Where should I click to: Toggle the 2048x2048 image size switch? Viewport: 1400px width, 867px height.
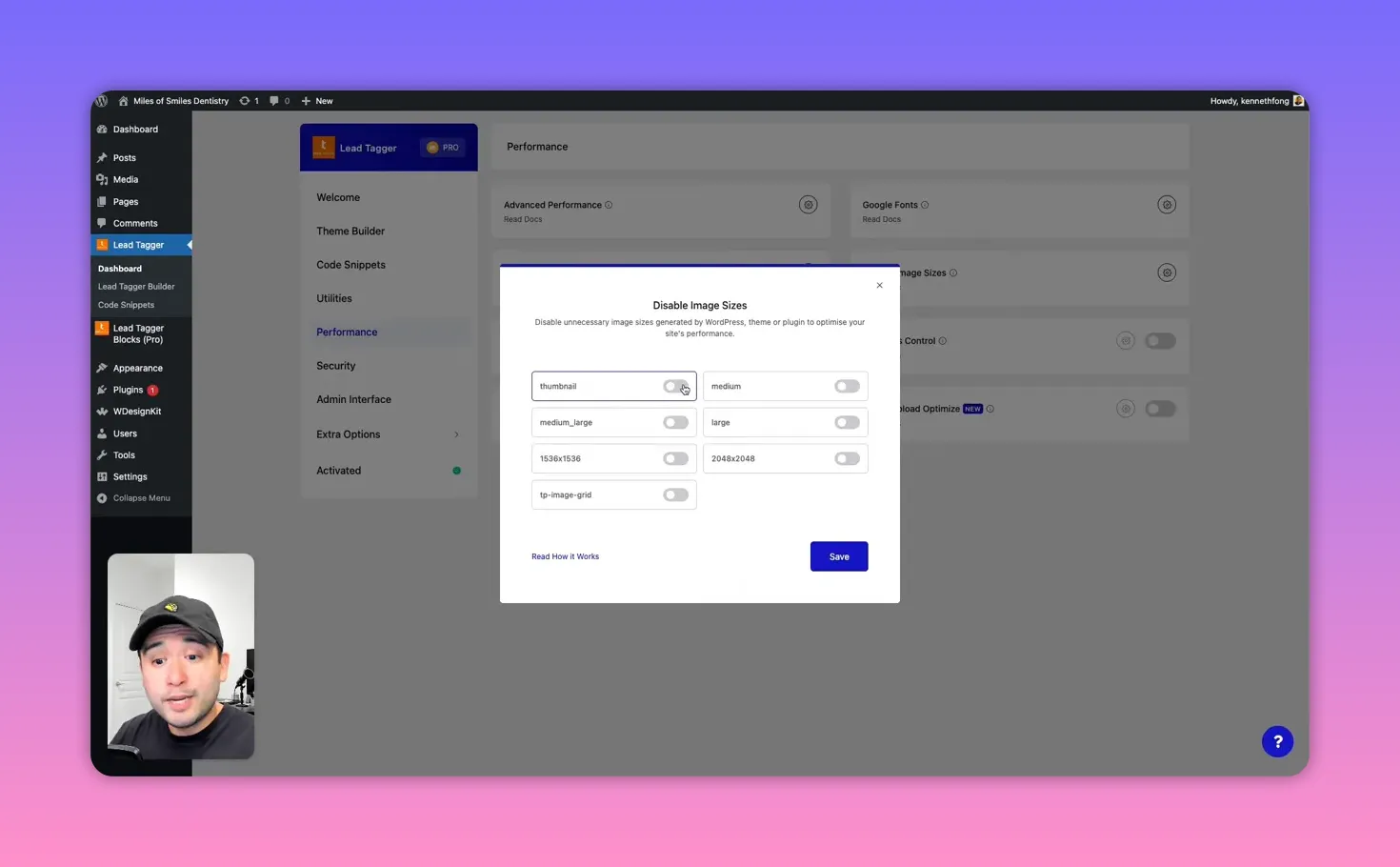(847, 458)
